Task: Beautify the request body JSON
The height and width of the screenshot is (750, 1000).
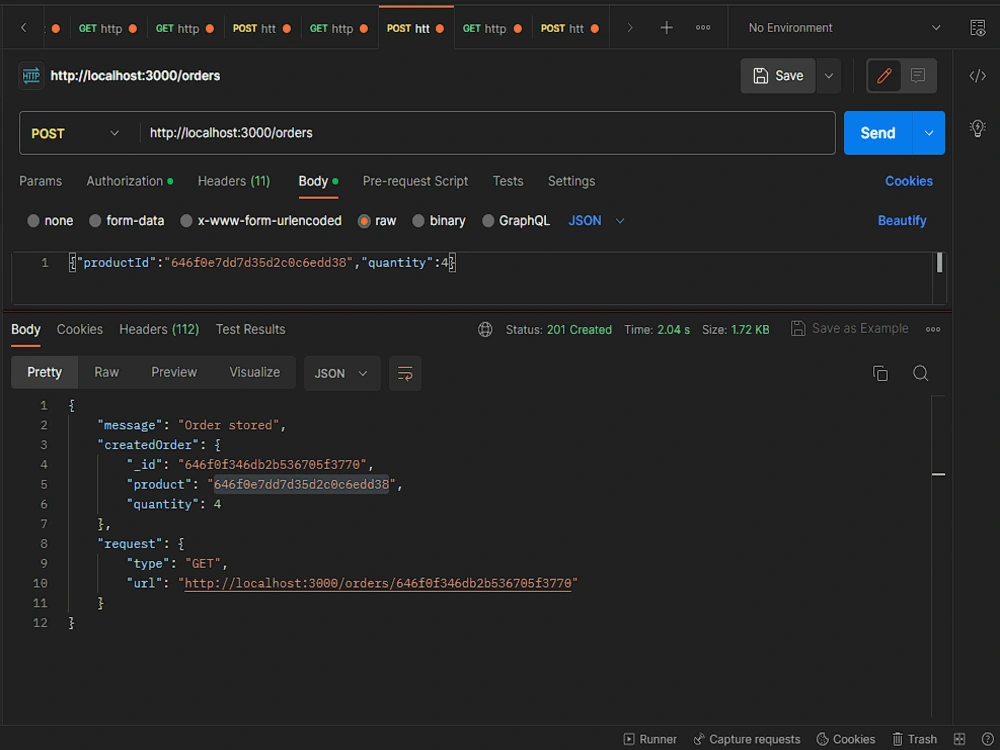Action: [901, 220]
